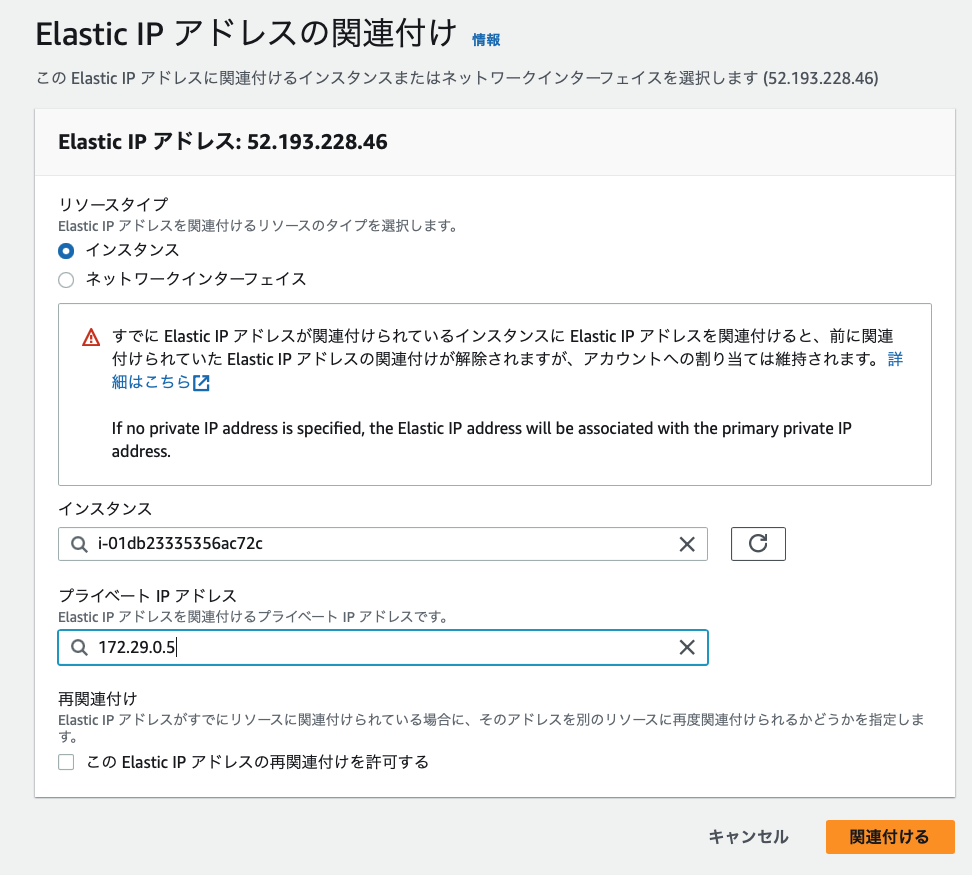The width and height of the screenshot is (972, 875).
Task: Open the 情報 info link beside the title
Action: coord(486,40)
